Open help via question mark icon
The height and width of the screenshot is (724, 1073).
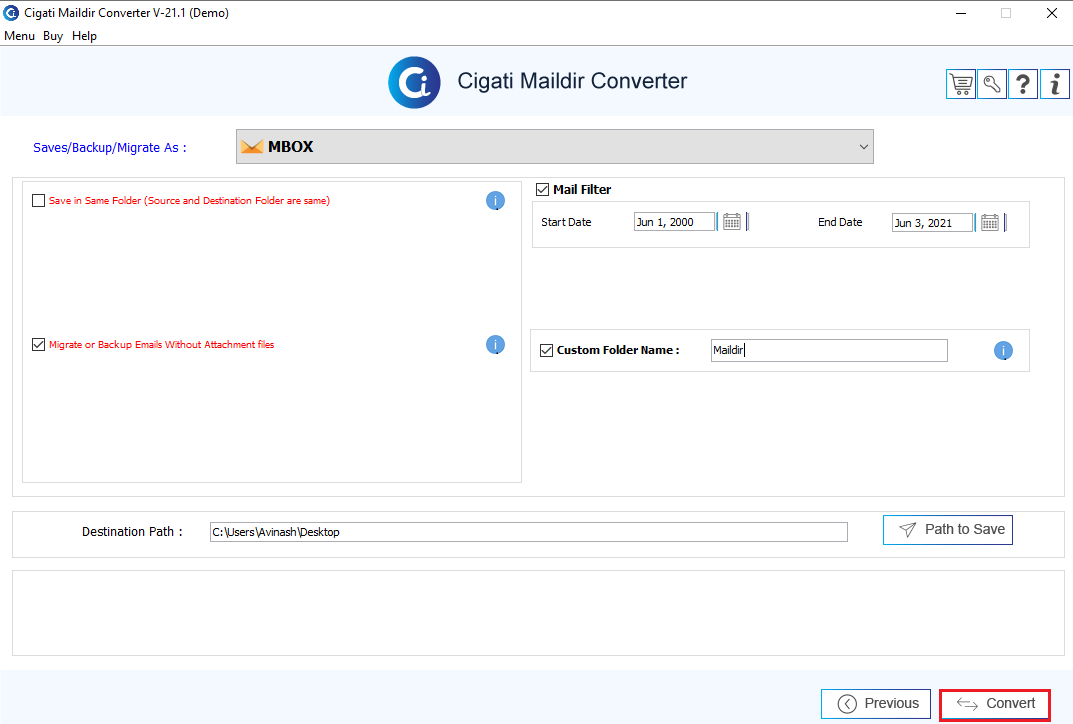[1023, 84]
